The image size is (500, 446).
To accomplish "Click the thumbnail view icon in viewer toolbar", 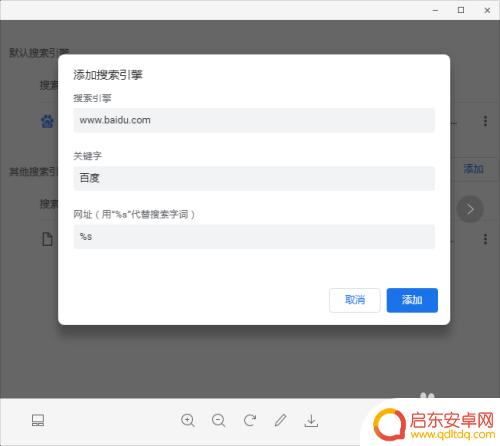I will pyautogui.click(x=38, y=420).
